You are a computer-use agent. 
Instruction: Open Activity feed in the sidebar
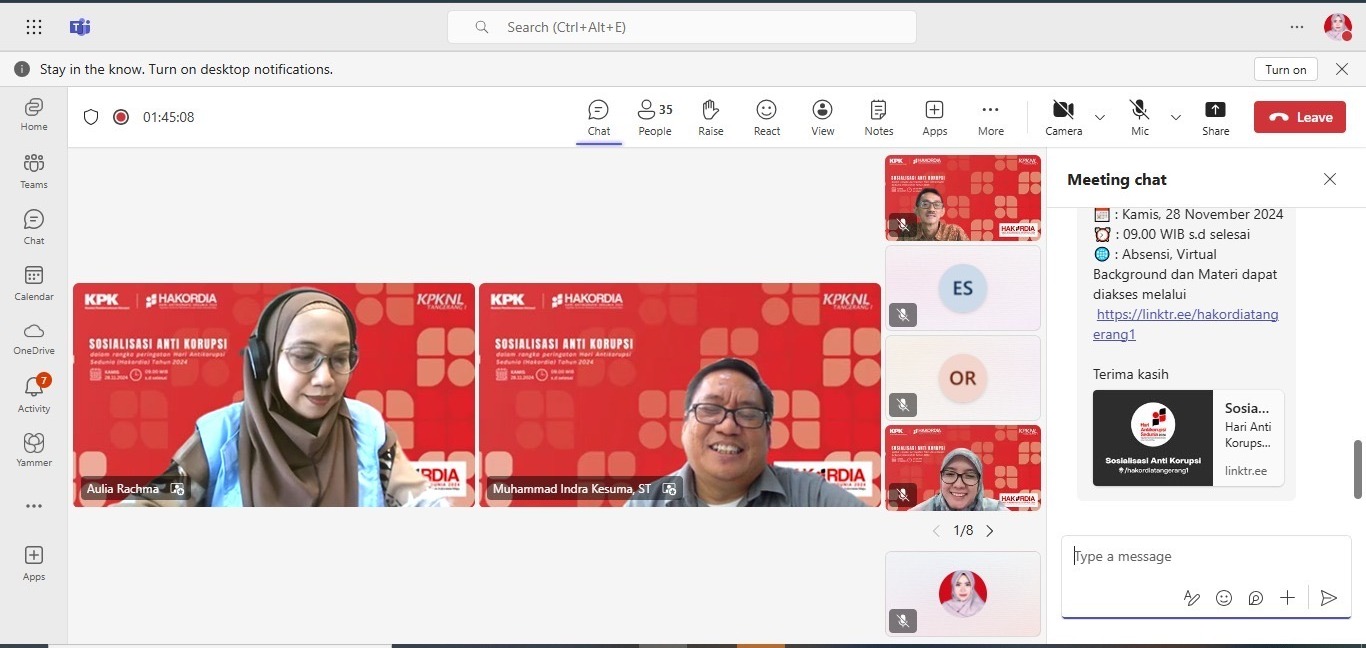34,394
